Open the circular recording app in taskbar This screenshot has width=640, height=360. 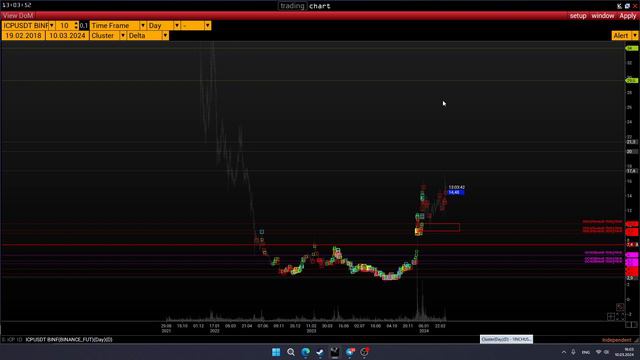[x=364, y=352]
